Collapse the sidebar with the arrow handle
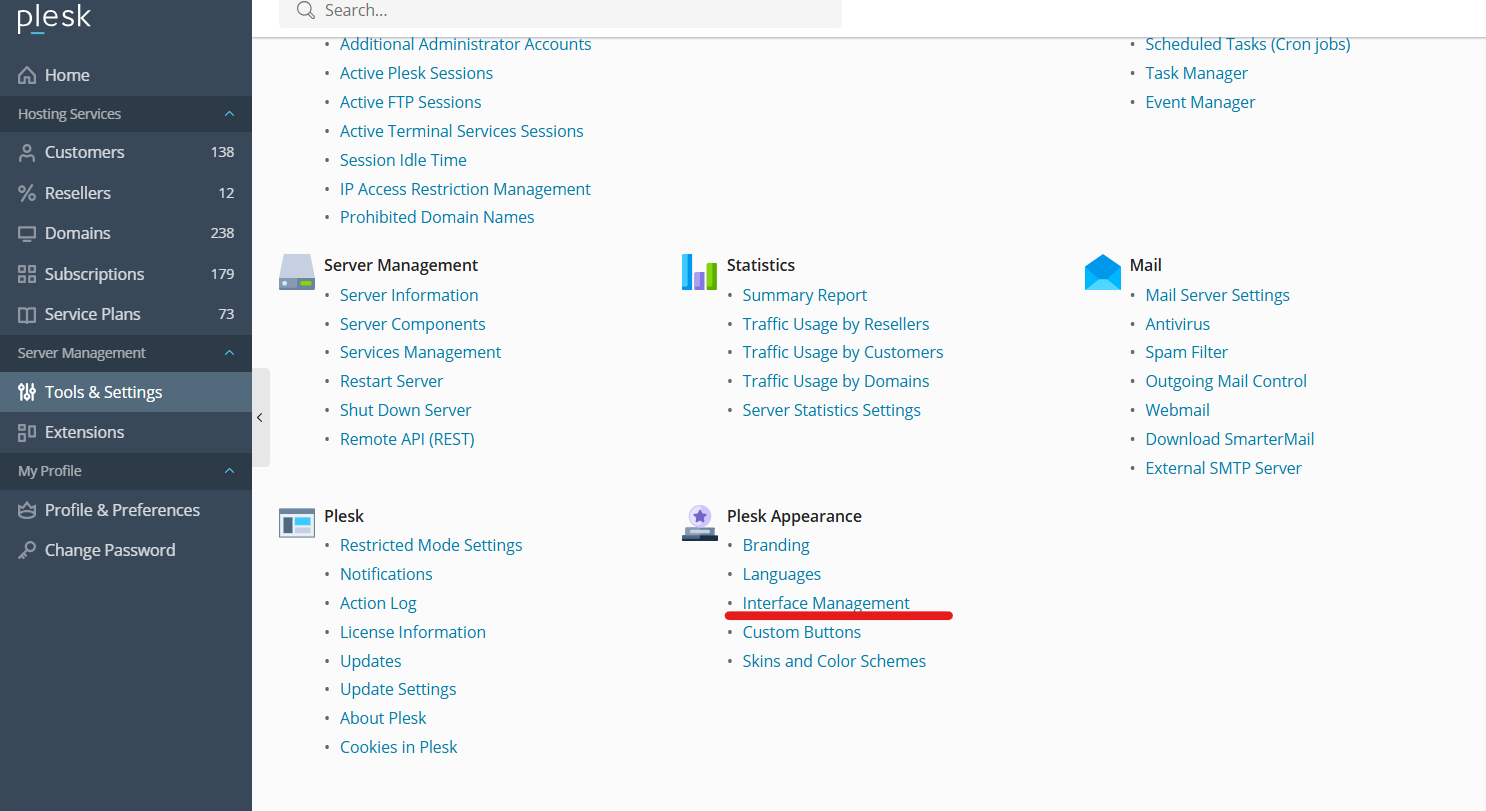This screenshot has width=1486, height=811. 260,418
